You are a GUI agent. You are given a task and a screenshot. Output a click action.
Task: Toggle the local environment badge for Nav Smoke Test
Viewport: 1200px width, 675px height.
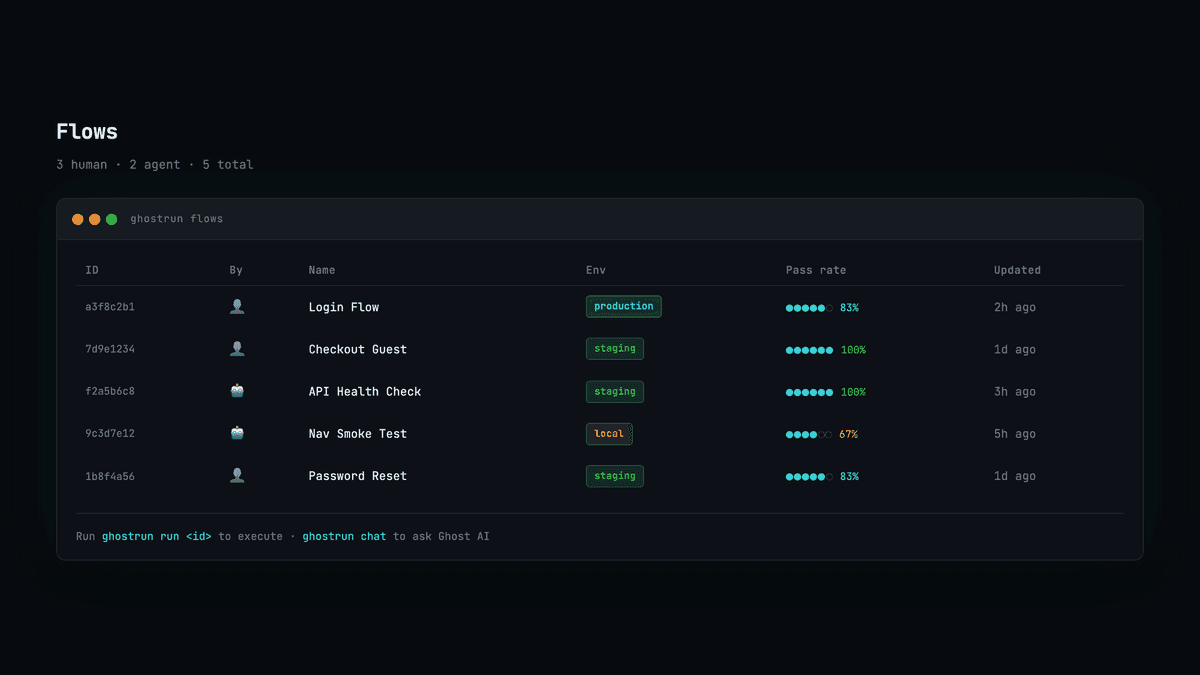[x=611, y=433]
